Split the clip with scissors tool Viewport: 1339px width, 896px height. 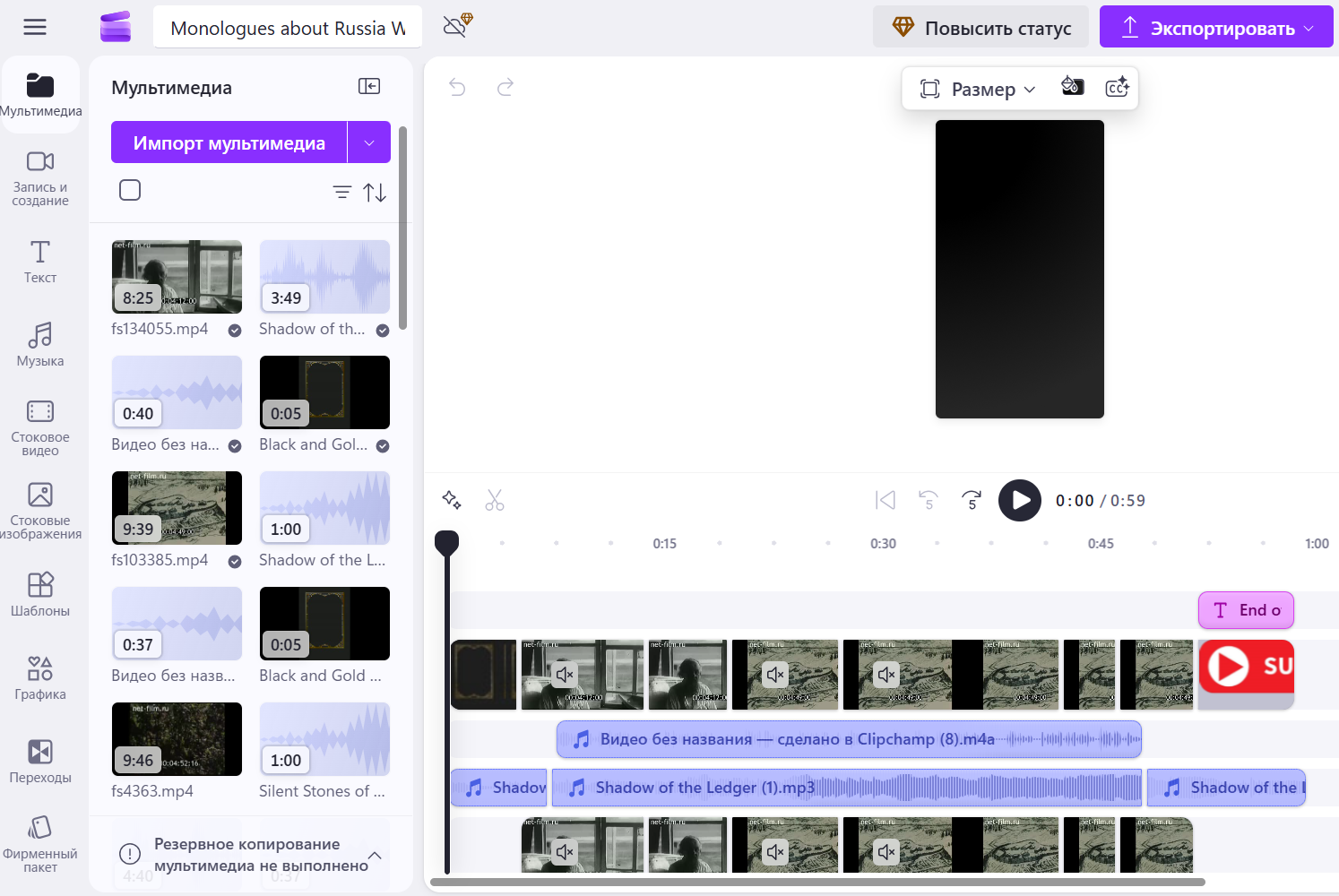point(495,500)
